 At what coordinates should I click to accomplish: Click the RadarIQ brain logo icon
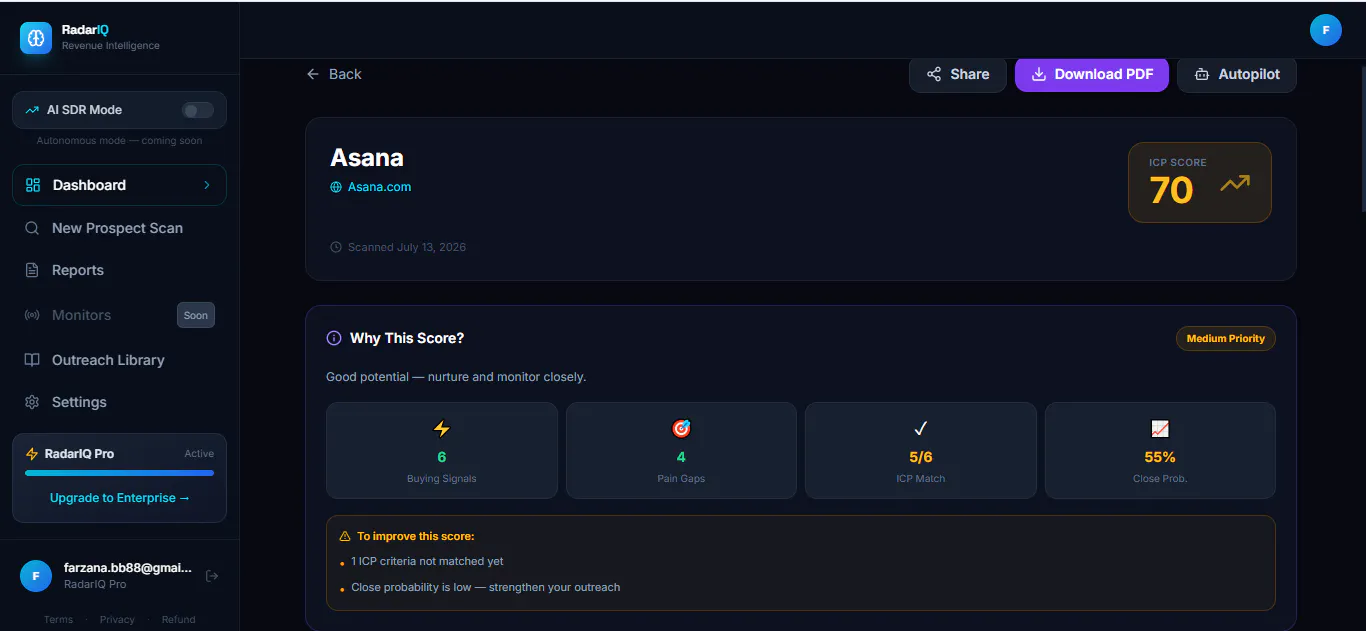tap(36, 38)
